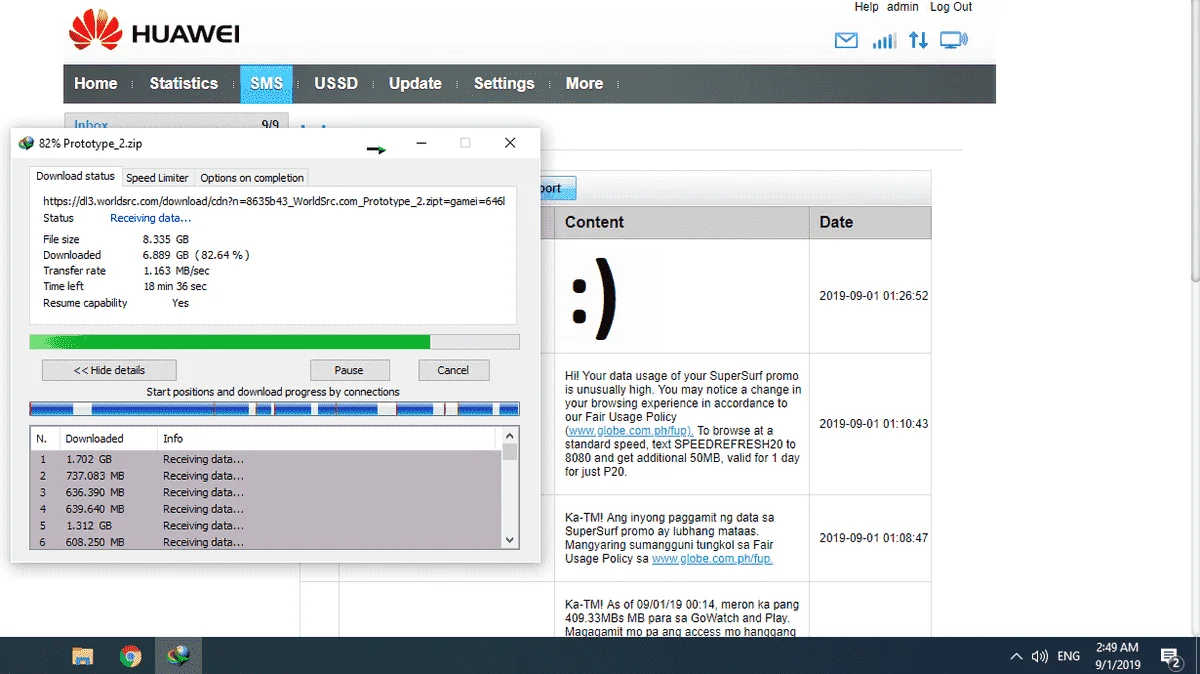
Task: Open the More menu
Action: 584,84
